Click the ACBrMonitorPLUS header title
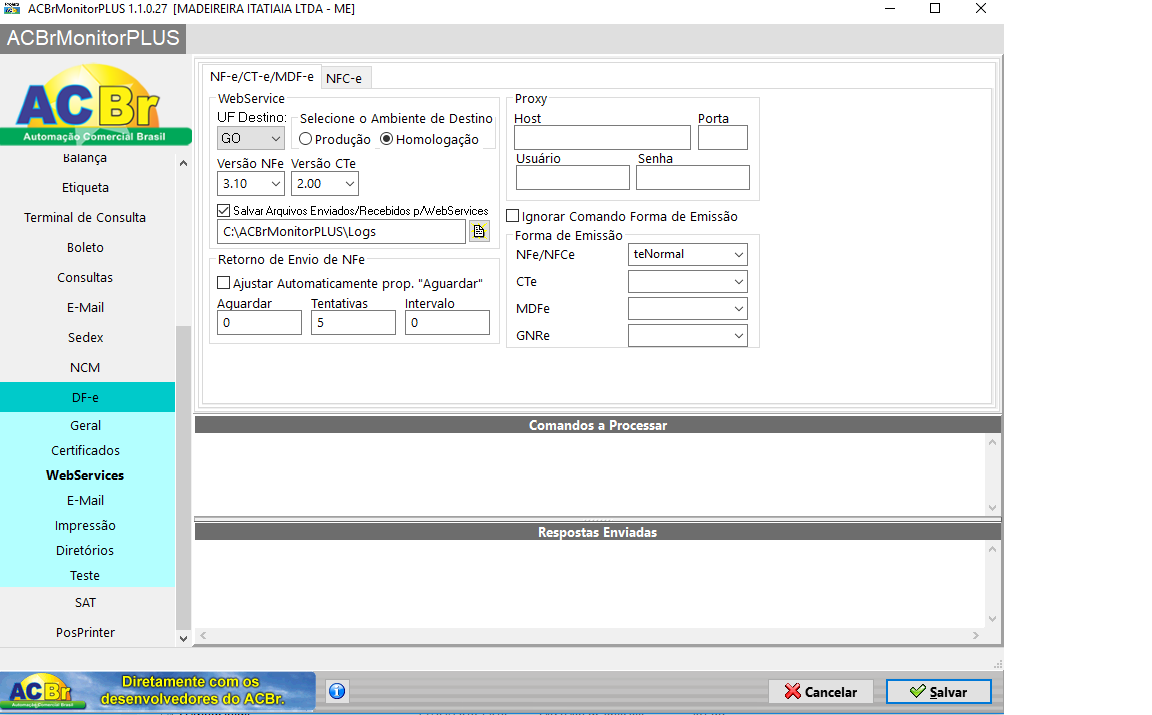 click(93, 38)
